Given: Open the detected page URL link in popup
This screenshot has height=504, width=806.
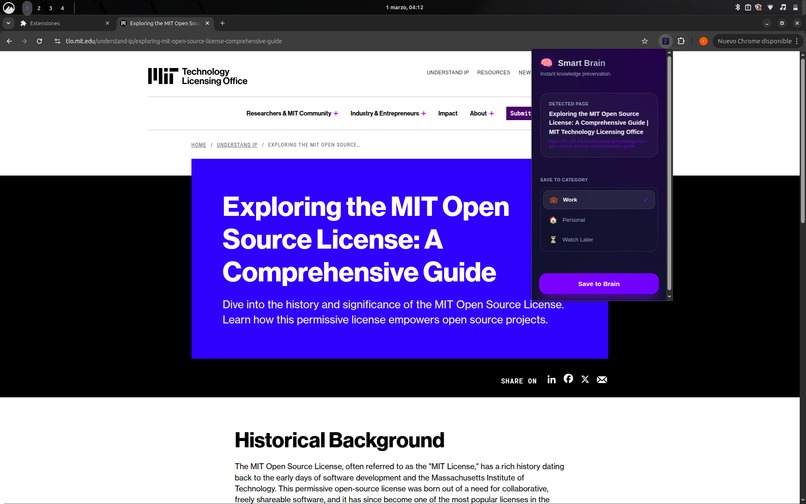Looking at the screenshot, I should 598,143.
